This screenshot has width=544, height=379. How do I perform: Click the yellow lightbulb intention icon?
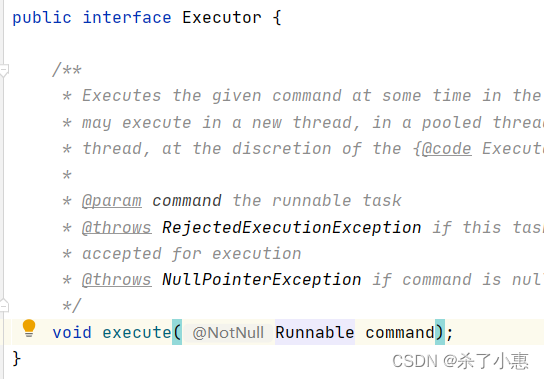click(x=29, y=328)
